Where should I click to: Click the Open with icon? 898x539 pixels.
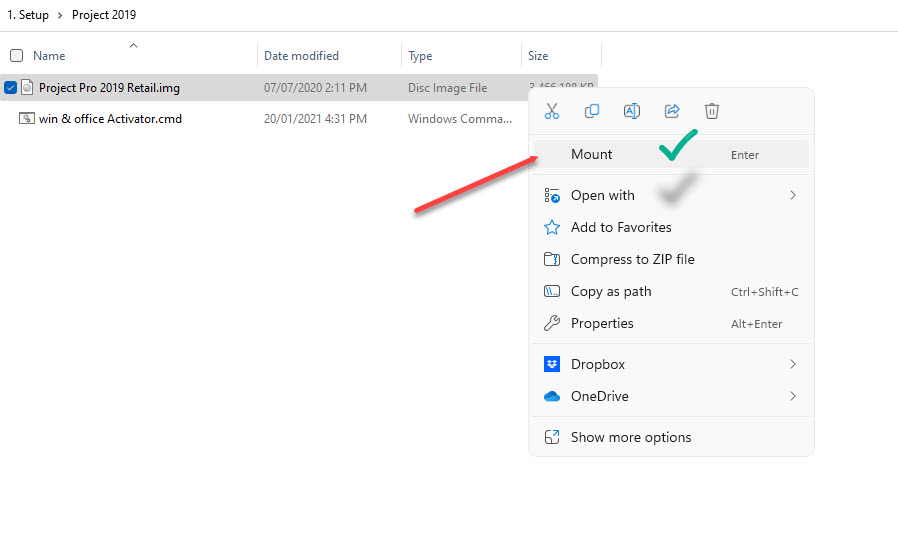[552, 195]
